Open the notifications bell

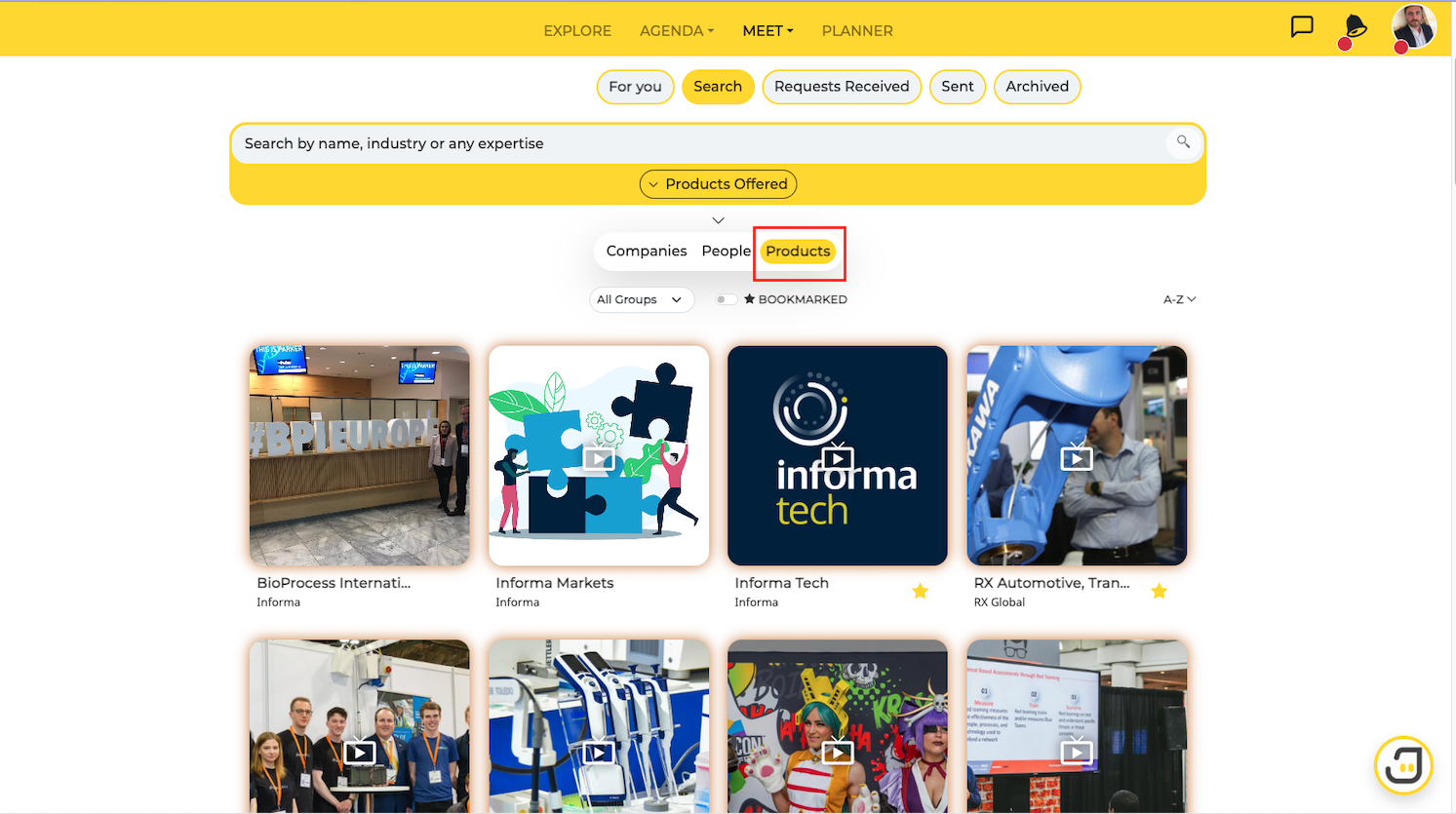click(x=1355, y=26)
